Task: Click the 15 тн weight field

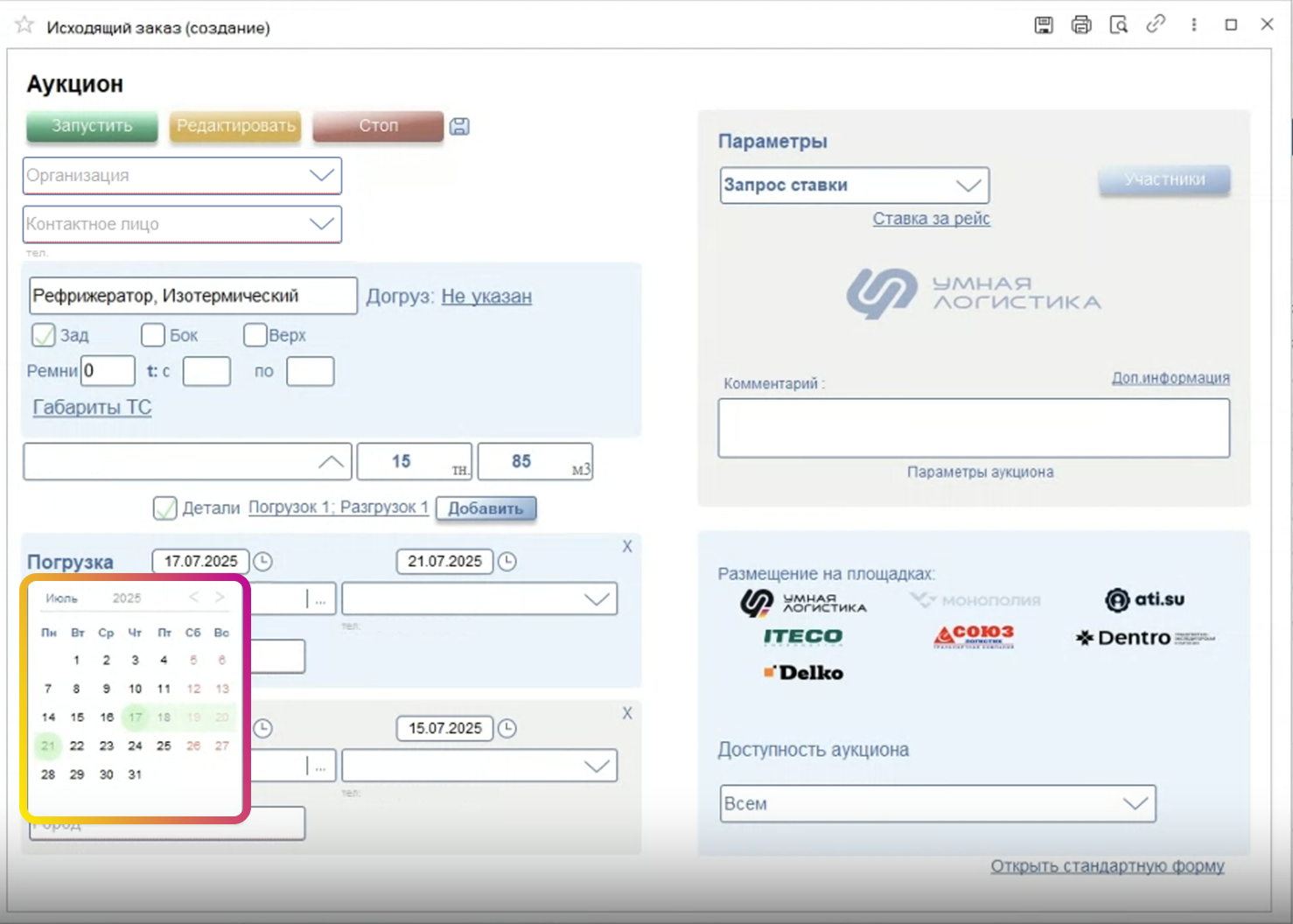Action: 415,462
